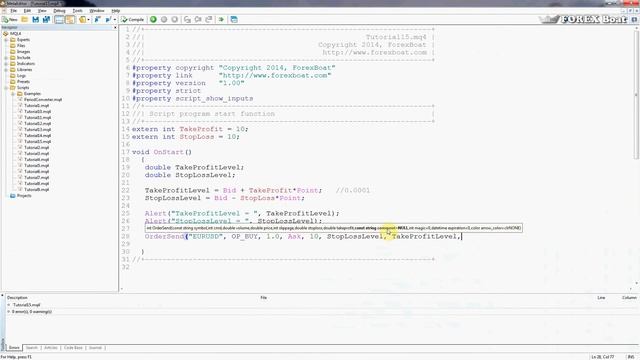Click the grey Stop debugging icon
Screen dimensions: 640x360
tap(174, 20)
